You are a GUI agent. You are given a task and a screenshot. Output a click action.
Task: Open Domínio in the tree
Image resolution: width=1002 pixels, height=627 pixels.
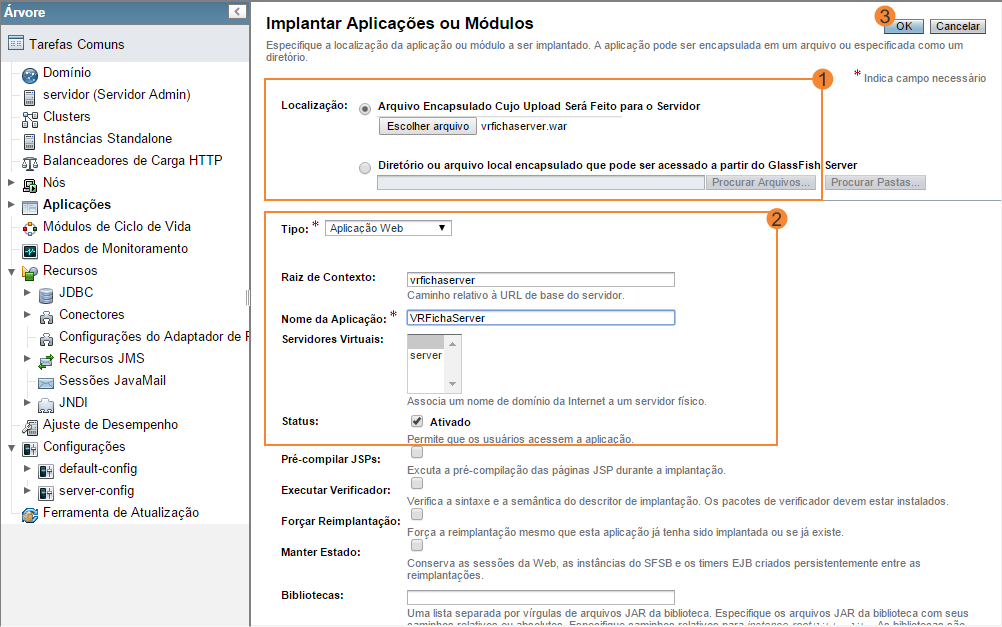tap(67, 73)
